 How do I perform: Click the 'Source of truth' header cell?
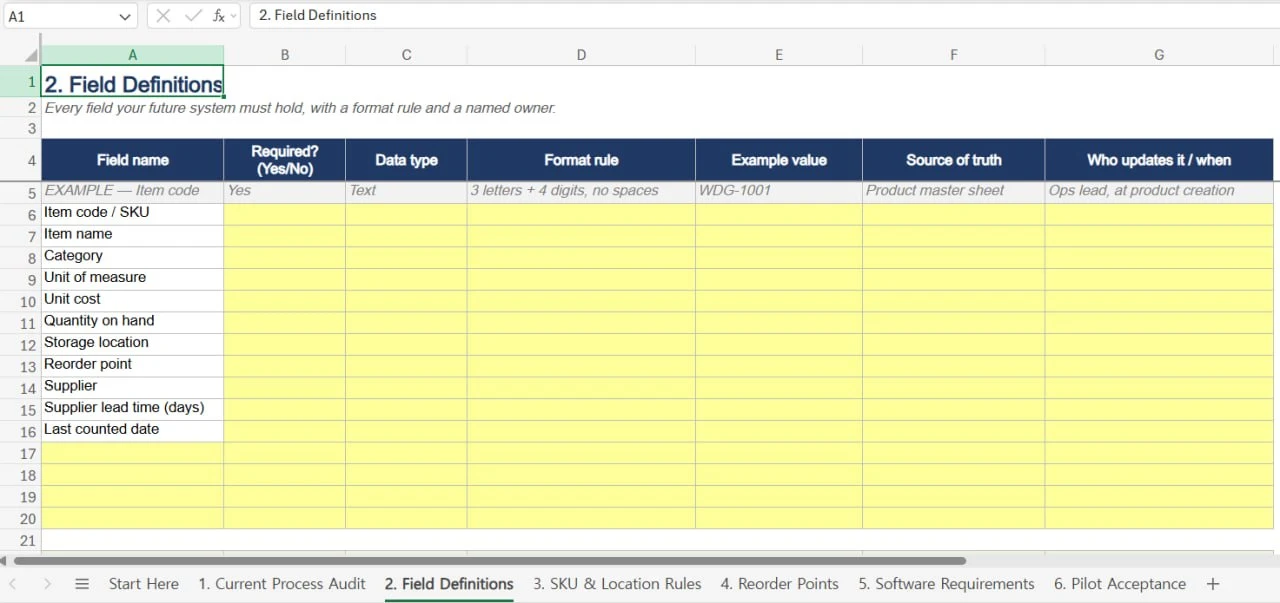[953, 160]
